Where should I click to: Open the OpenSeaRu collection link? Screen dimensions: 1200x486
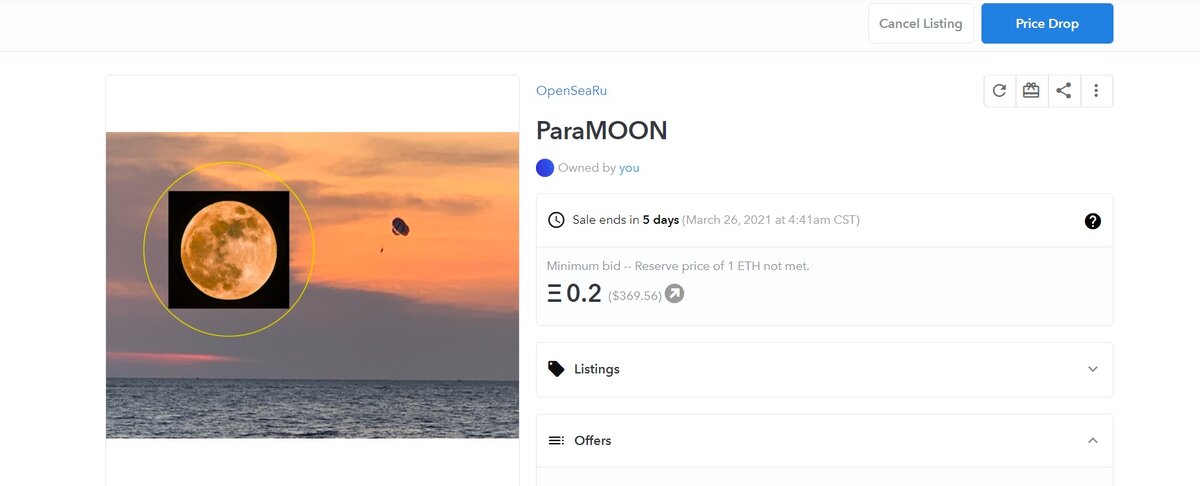(571, 91)
